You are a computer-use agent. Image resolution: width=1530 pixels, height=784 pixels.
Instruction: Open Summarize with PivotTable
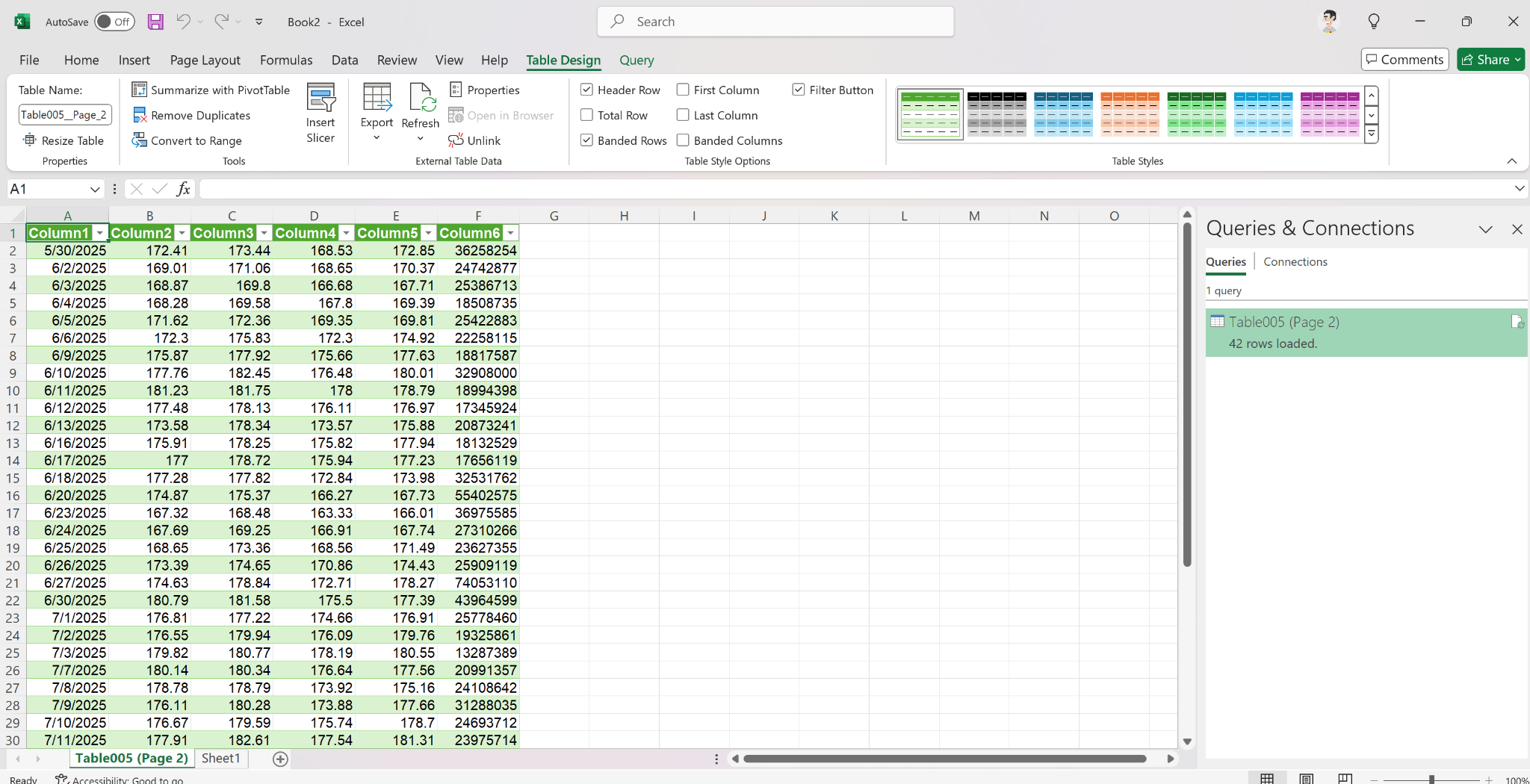click(x=211, y=90)
